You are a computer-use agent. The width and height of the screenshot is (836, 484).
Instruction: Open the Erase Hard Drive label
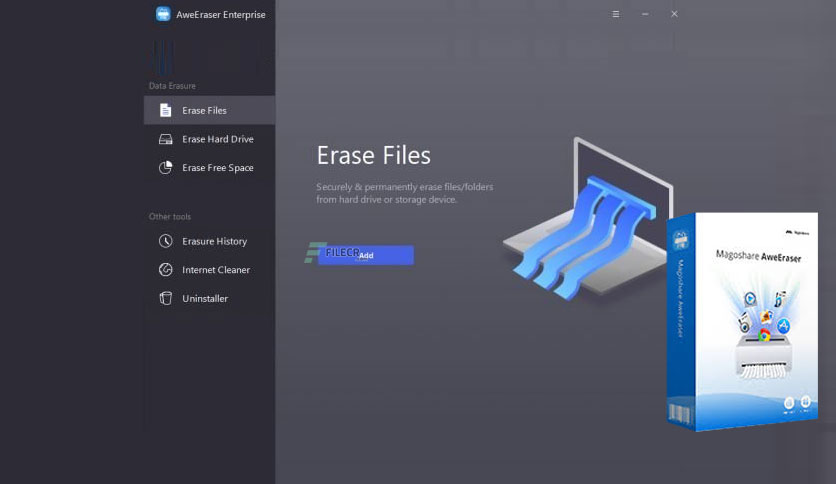pyautogui.click(x=218, y=139)
